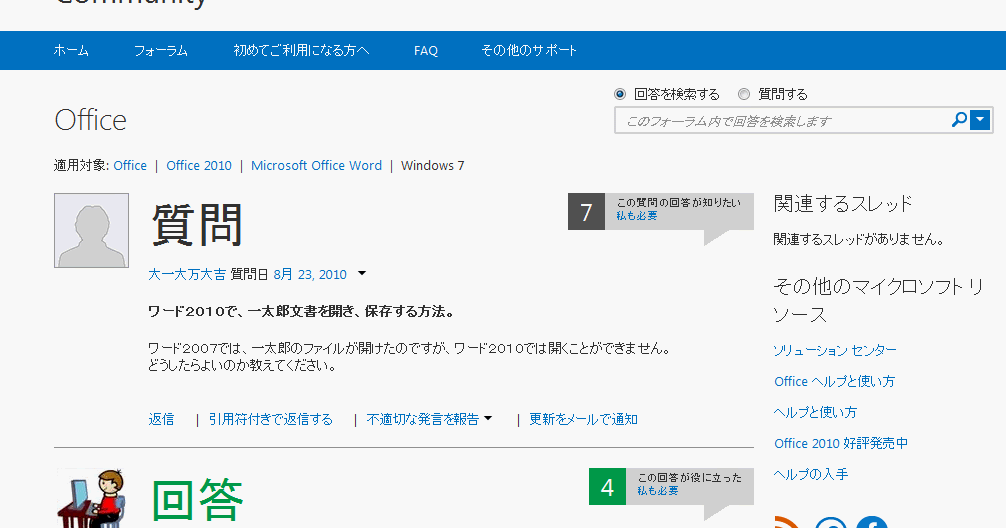Open Office 2010 好評発売中 link
The height and width of the screenshot is (528, 1006).
(841, 443)
